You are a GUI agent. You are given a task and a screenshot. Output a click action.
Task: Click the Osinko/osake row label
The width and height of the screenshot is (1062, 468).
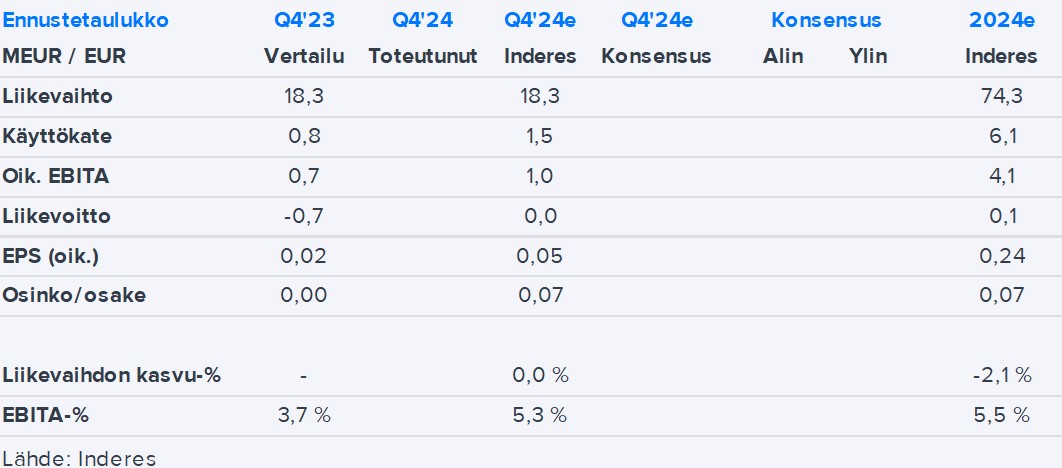pos(74,297)
